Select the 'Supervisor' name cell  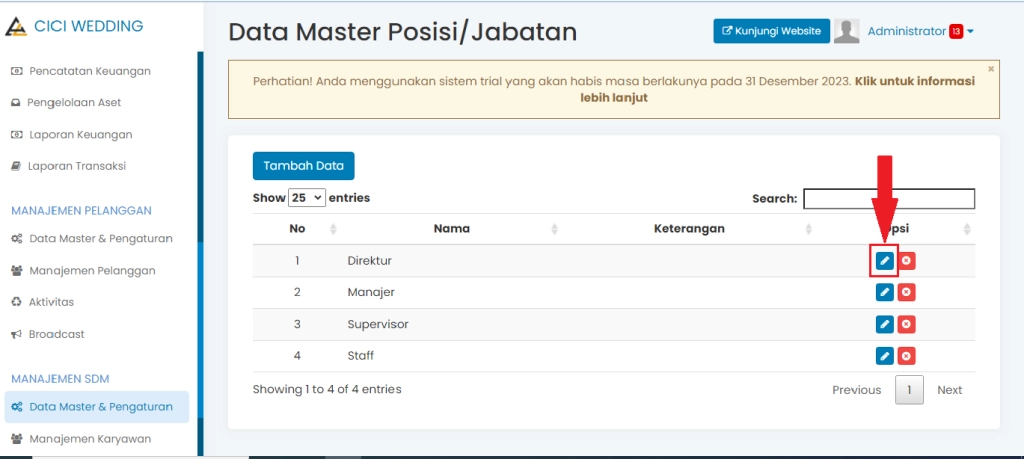(x=377, y=324)
